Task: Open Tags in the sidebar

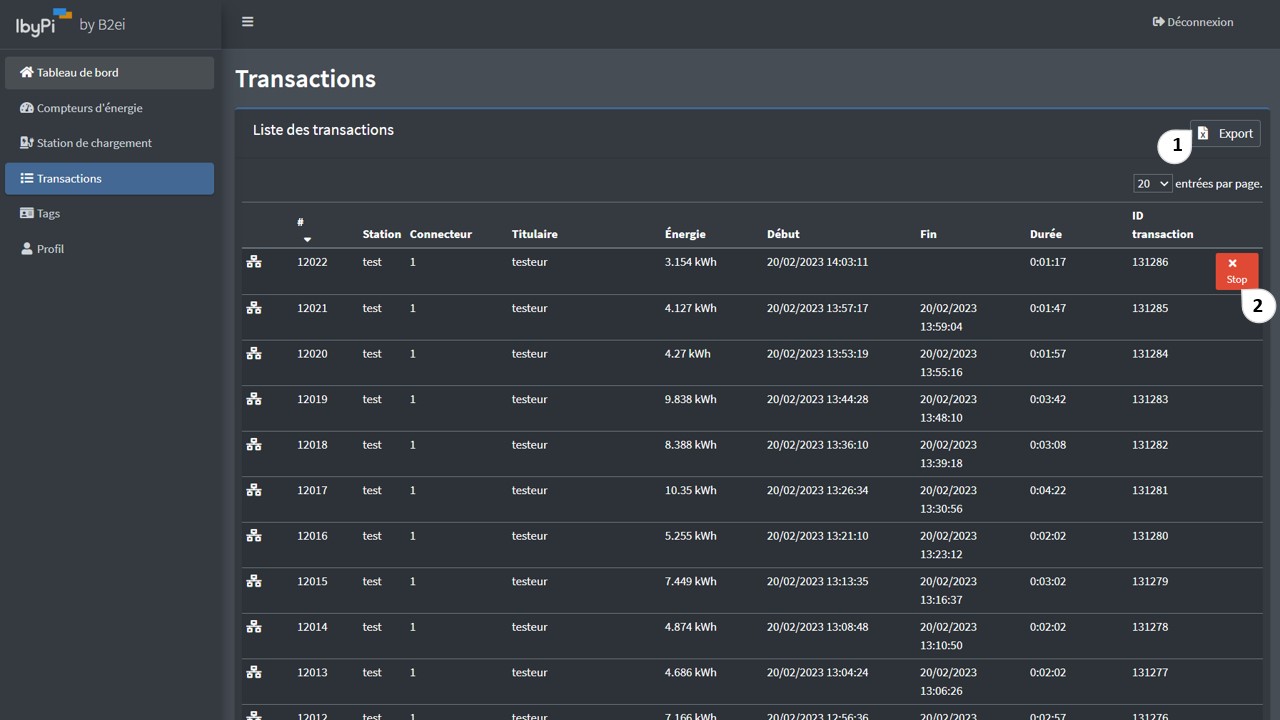Action: pyautogui.click(x=109, y=213)
